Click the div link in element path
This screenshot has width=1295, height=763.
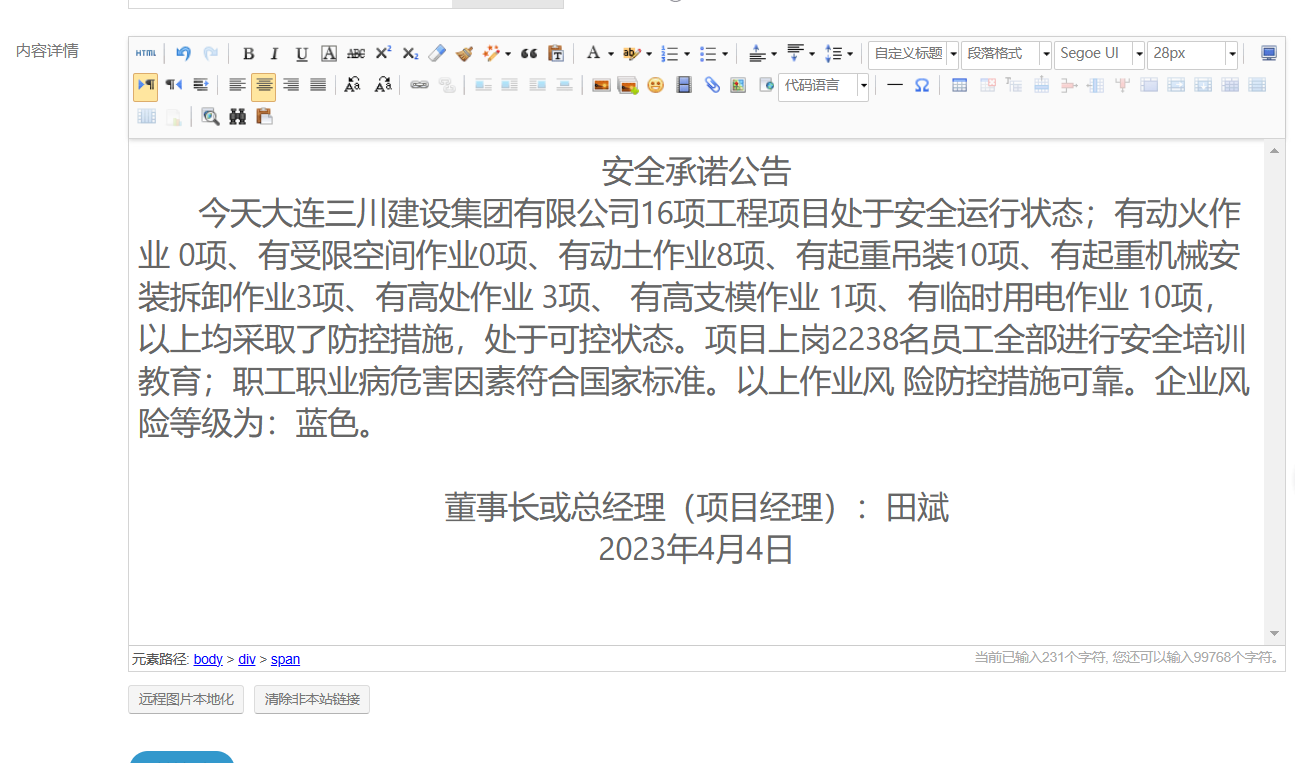point(247,659)
